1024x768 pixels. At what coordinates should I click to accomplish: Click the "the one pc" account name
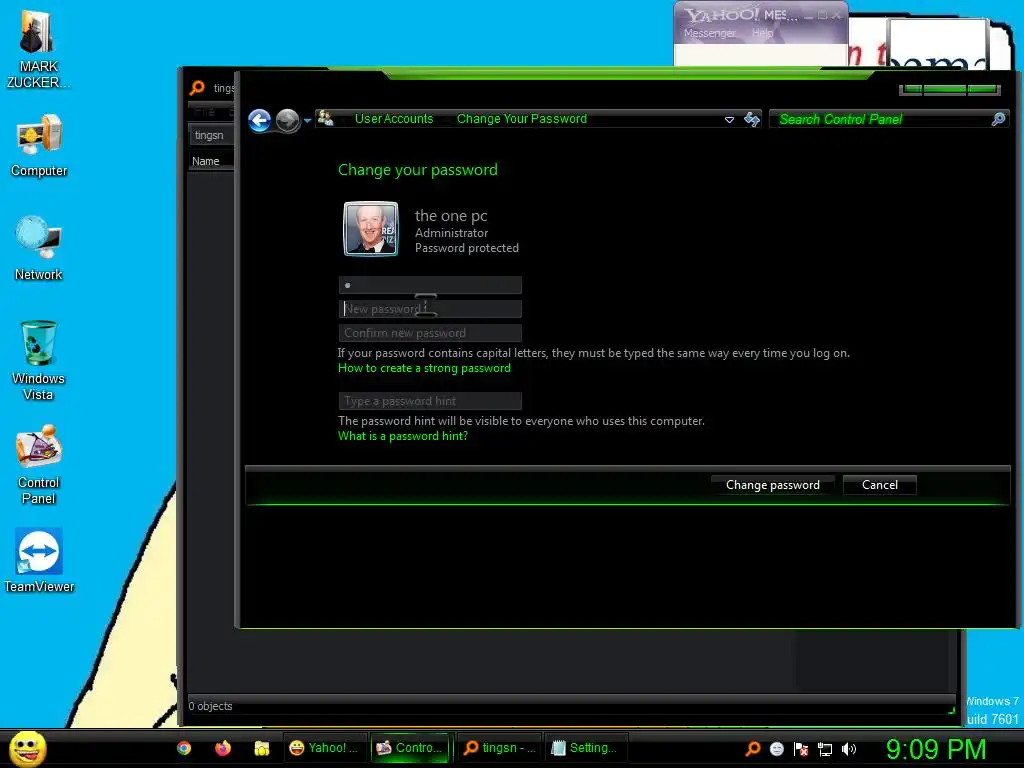point(451,216)
